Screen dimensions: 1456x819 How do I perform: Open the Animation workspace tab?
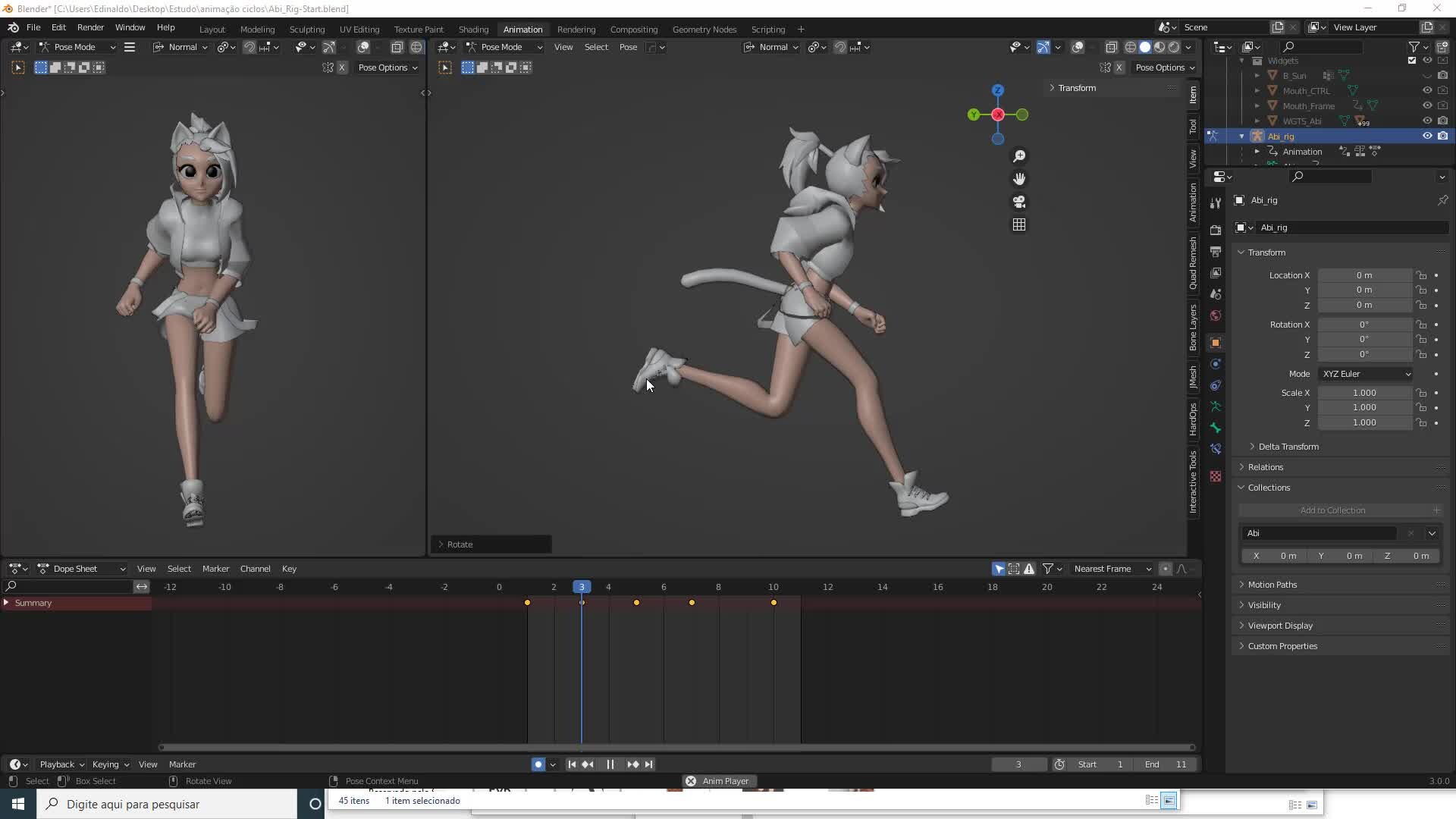pyautogui.click(x=522, y=29)
